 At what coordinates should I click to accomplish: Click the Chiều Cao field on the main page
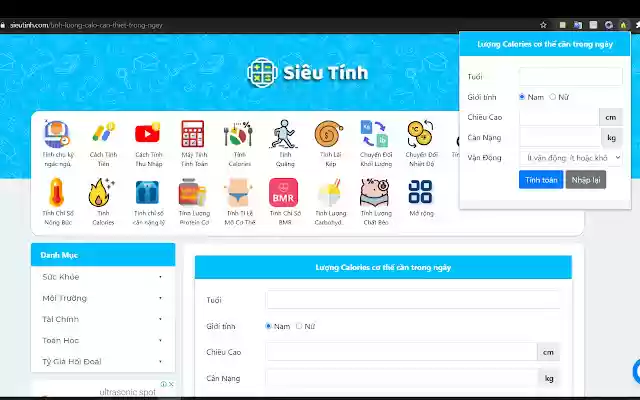point(401,352)
